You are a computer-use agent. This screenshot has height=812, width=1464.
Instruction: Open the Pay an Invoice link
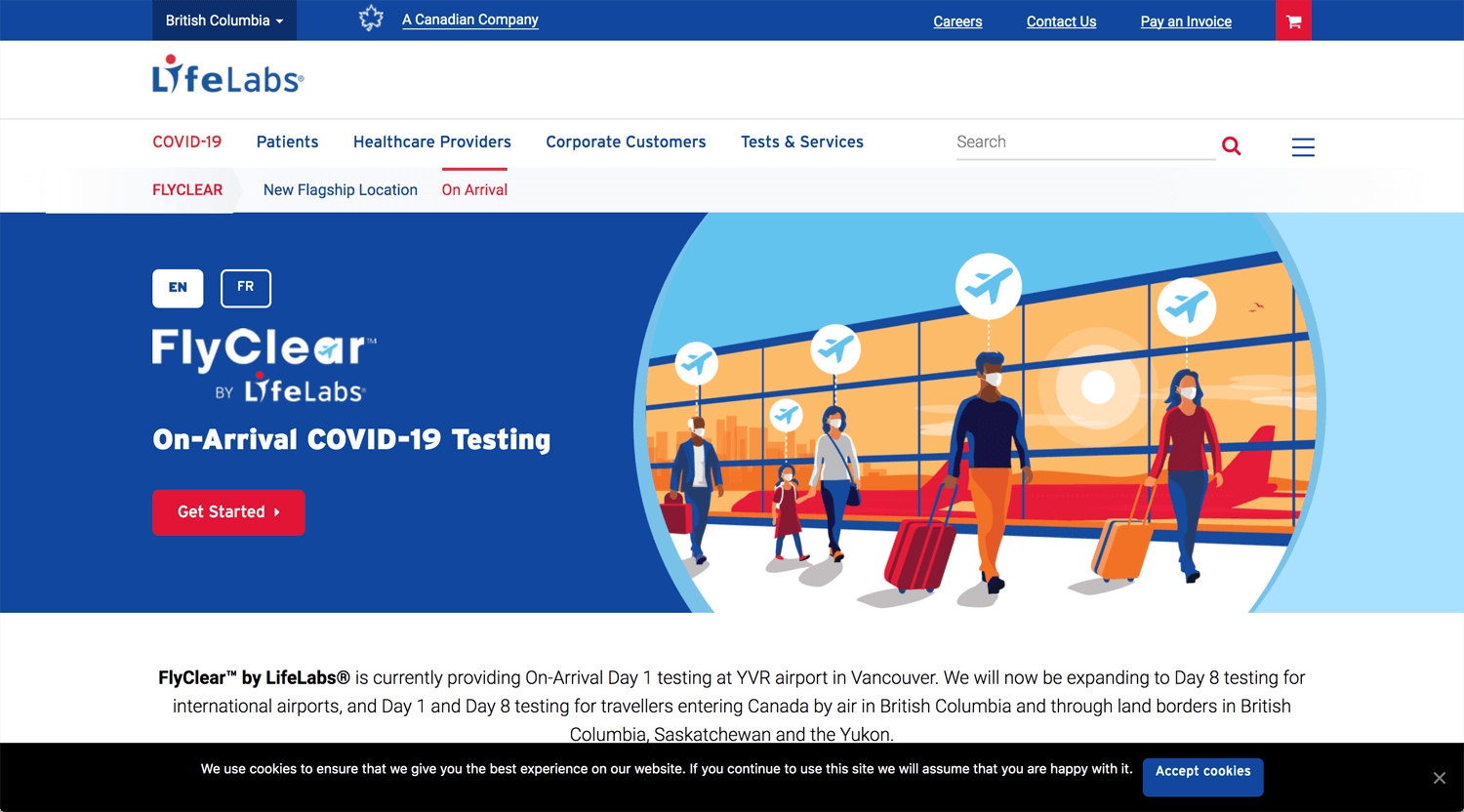tap(1186, 21)
